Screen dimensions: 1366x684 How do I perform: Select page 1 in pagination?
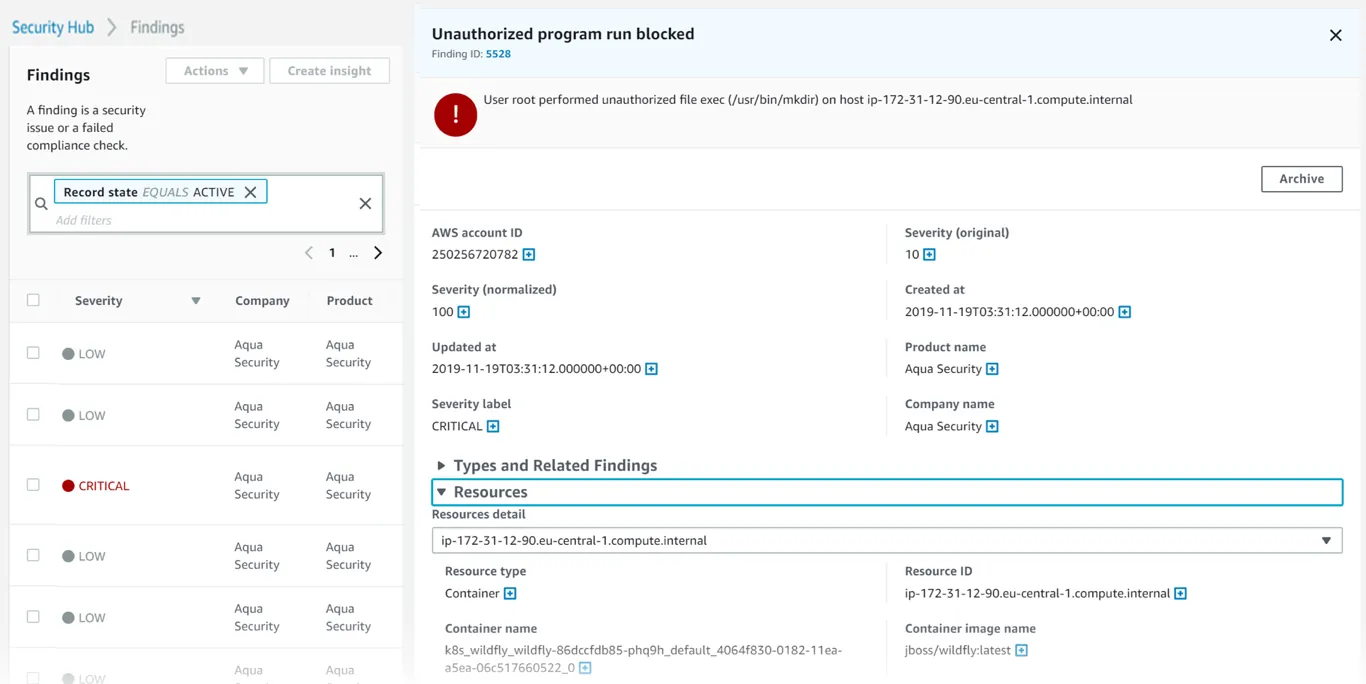tap(332, 253)
